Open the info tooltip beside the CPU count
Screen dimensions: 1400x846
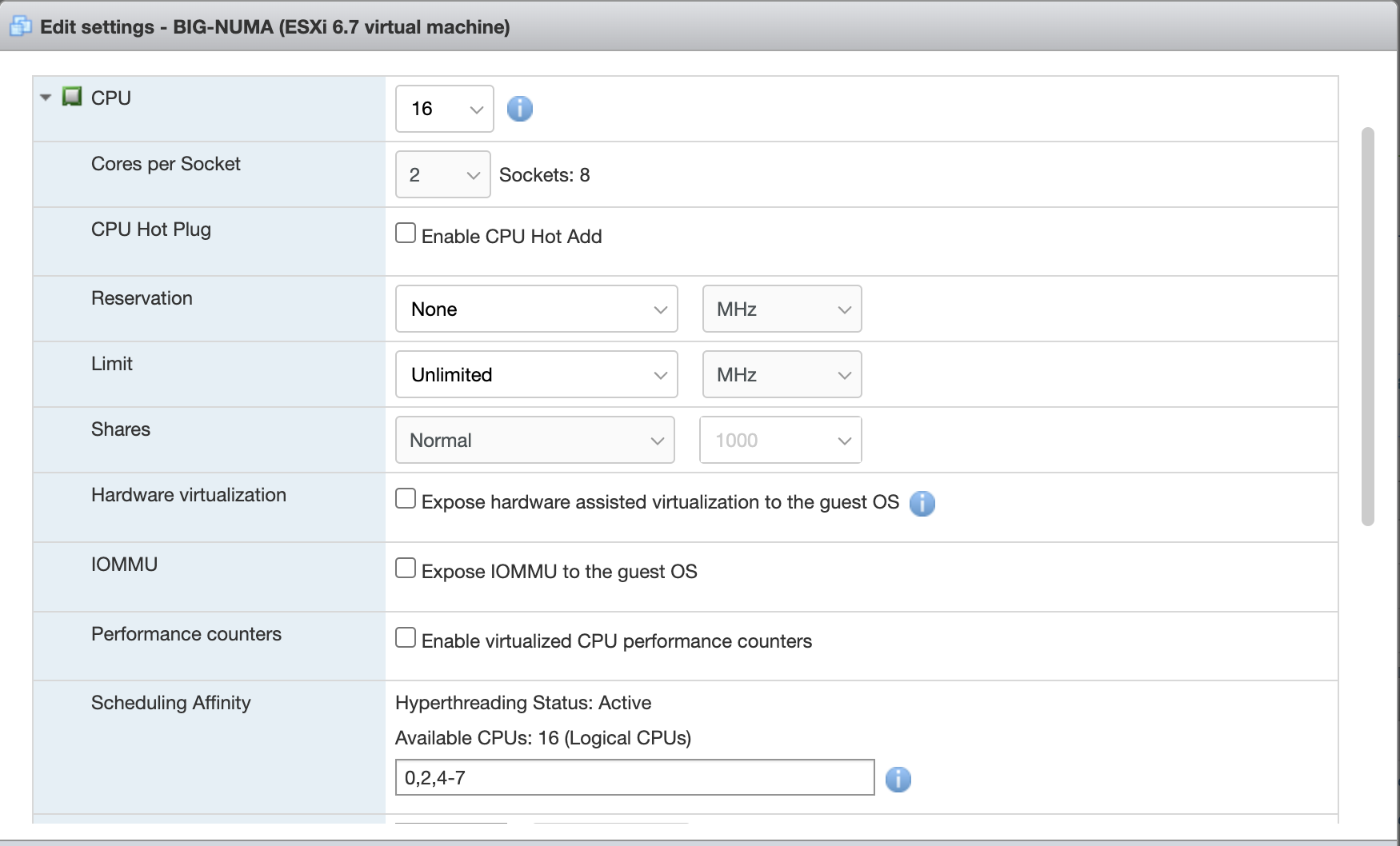tap(519, 108)
